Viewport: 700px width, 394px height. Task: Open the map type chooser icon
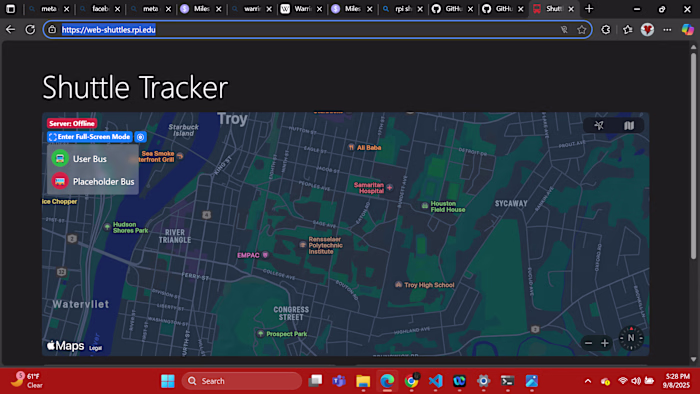click(x=629, y=125)
